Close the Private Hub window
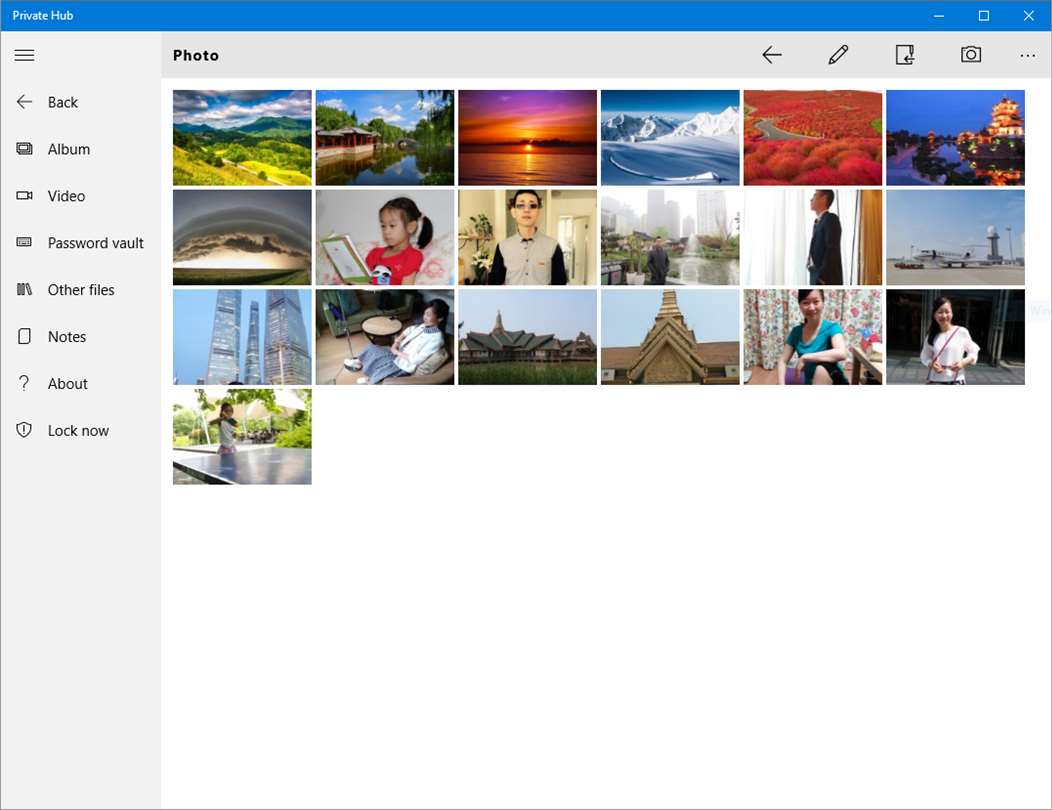Viewport: 1052px width, 810px height. [x=1029, y=15]
